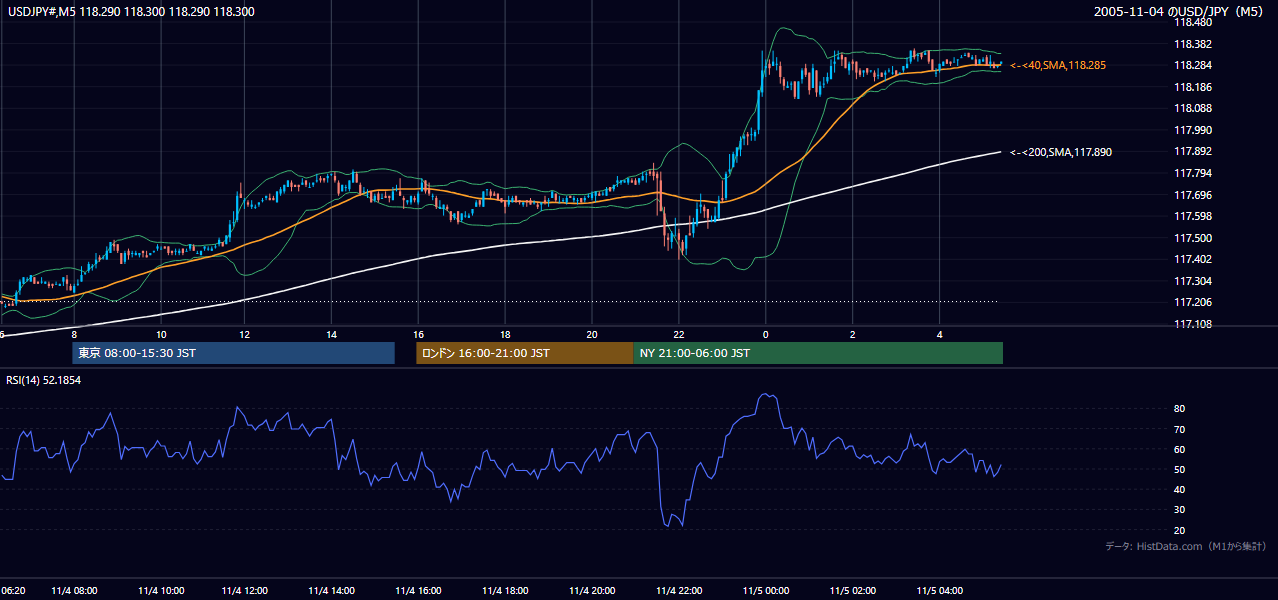Click the 117.206 price axis label

click(1192, 303)
